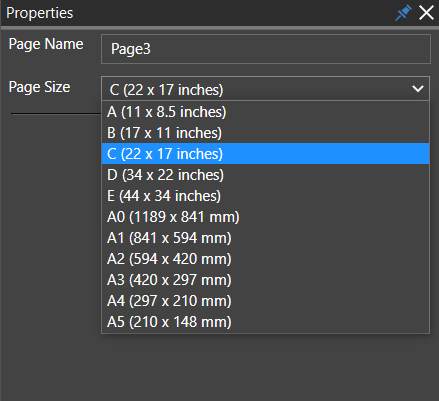
Task: Select A4 (297 x 210 mm) page size
Action: 265,301
